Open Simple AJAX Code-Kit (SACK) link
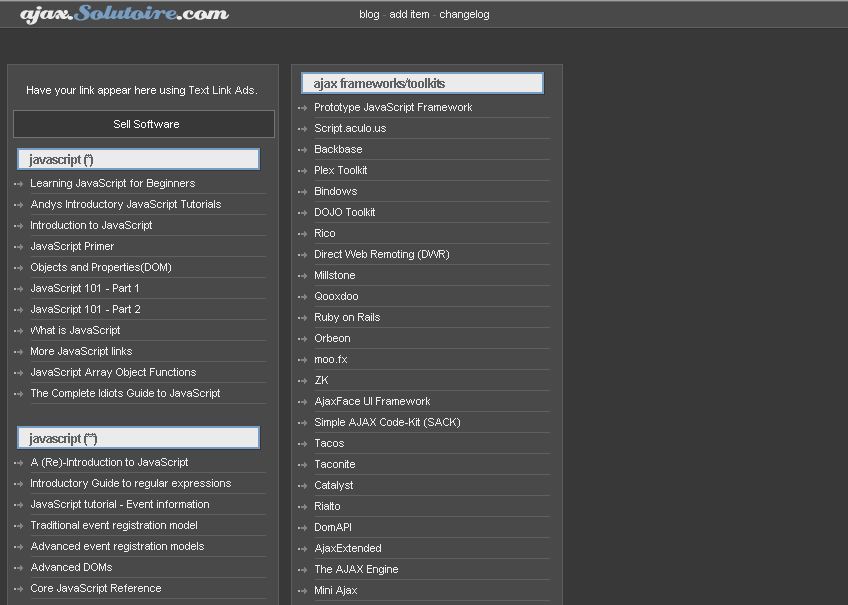The height and width of the screenshot is (605, 848). pos(387,422)
